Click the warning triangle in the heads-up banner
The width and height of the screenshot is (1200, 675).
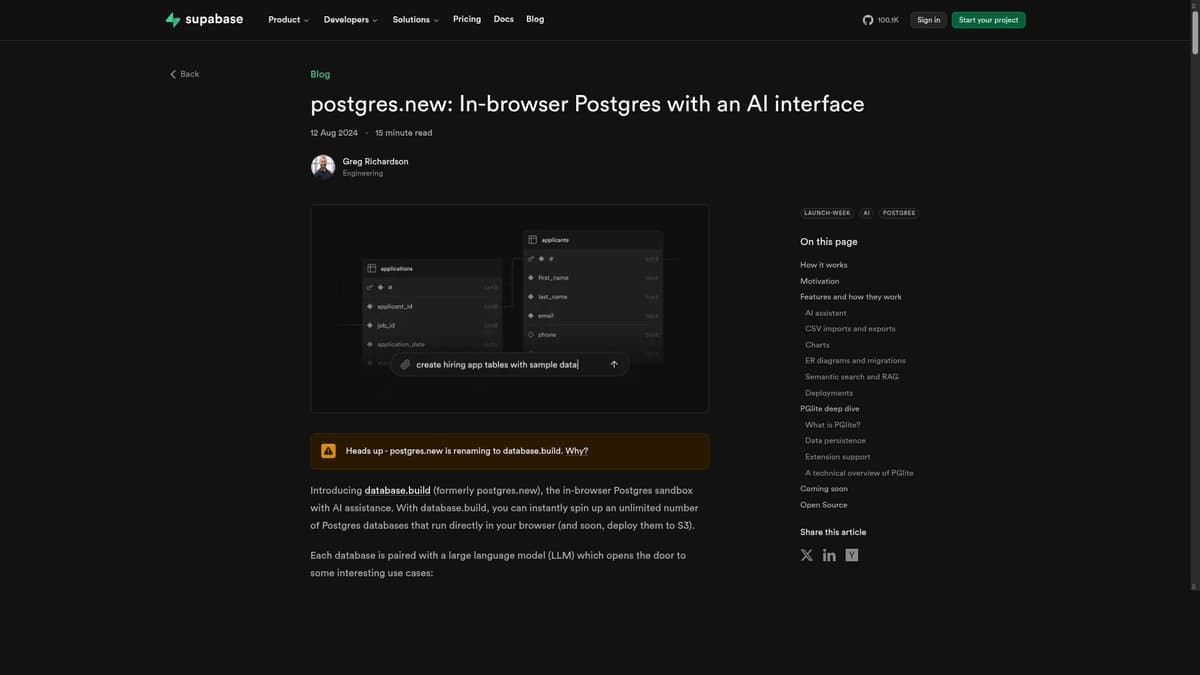coord(328,450)
